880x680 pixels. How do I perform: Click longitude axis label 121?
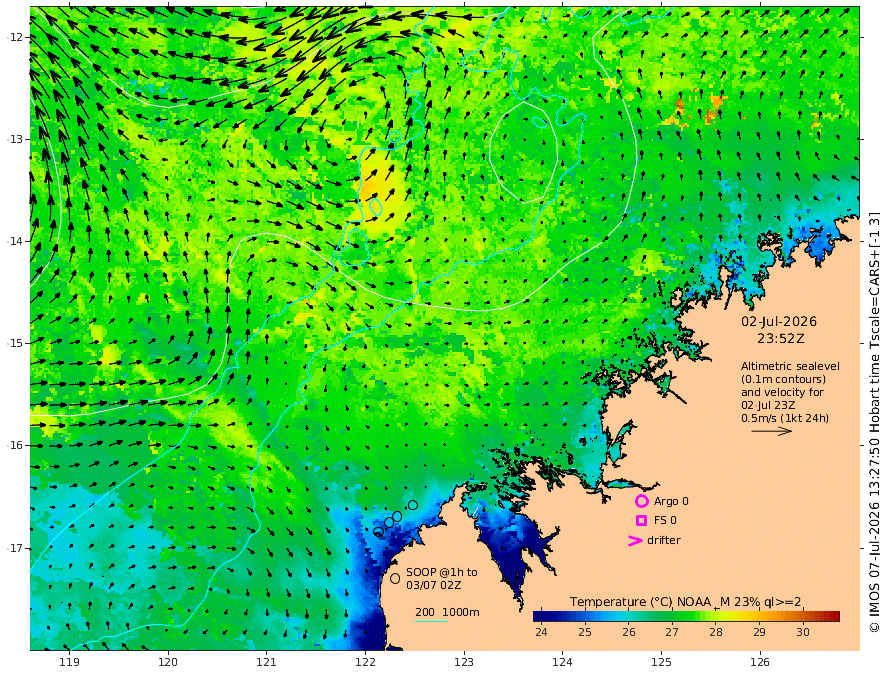click(x=267, y=662)
